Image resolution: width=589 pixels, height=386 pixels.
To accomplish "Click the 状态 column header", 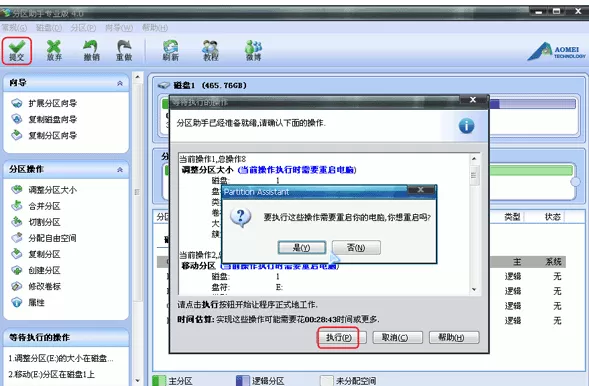I will pos(553,217).
